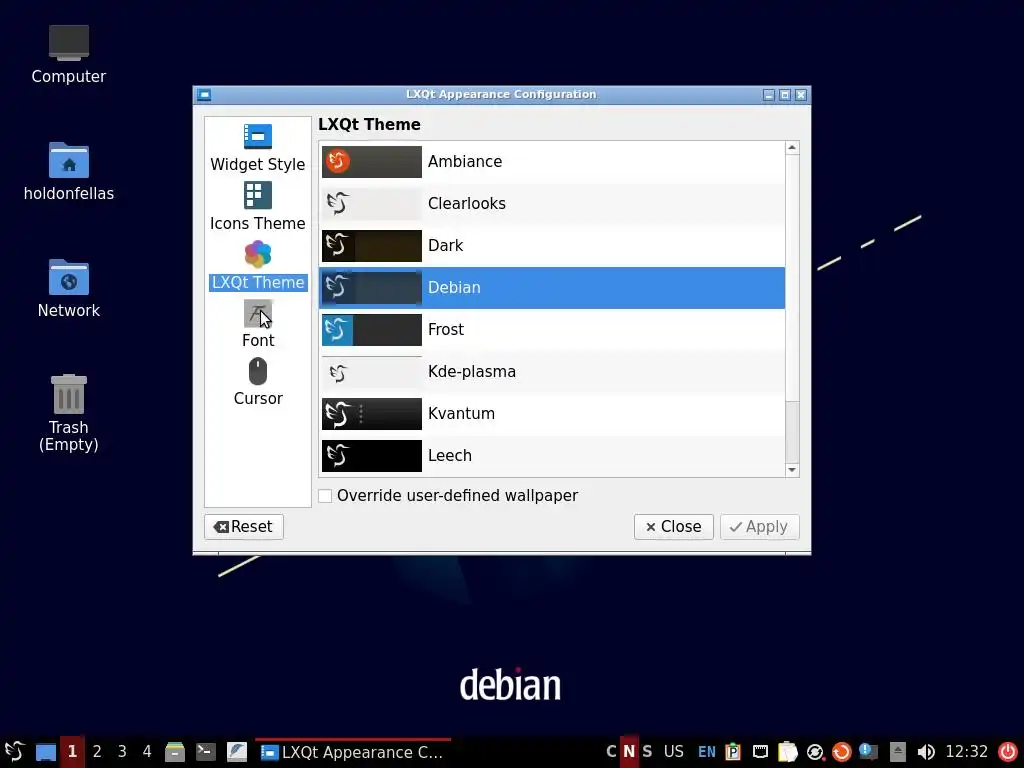
Task: Open the Trash desktop icon
Action: pyautogui.click(x=69, y=413)
